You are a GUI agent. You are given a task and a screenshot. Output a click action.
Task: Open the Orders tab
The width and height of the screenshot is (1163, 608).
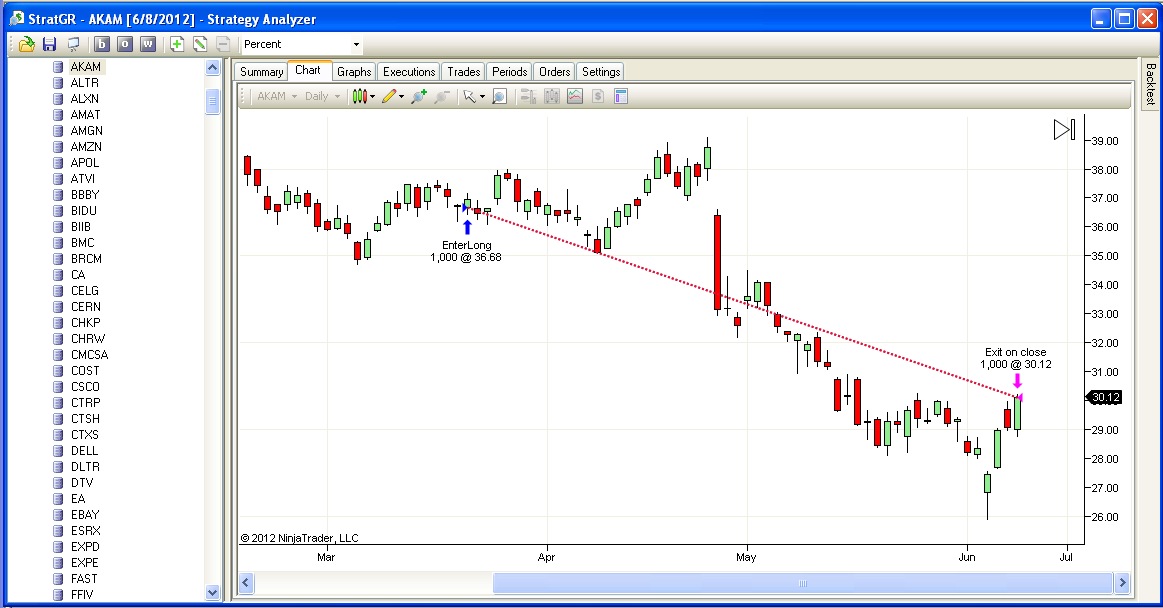click(555, 72)
